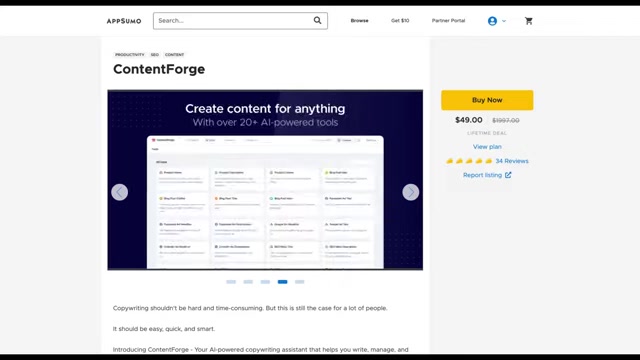The width and height of the screenshot is (640, 360).
Task: Click the user account avatar icon
Action: [492, 21]
